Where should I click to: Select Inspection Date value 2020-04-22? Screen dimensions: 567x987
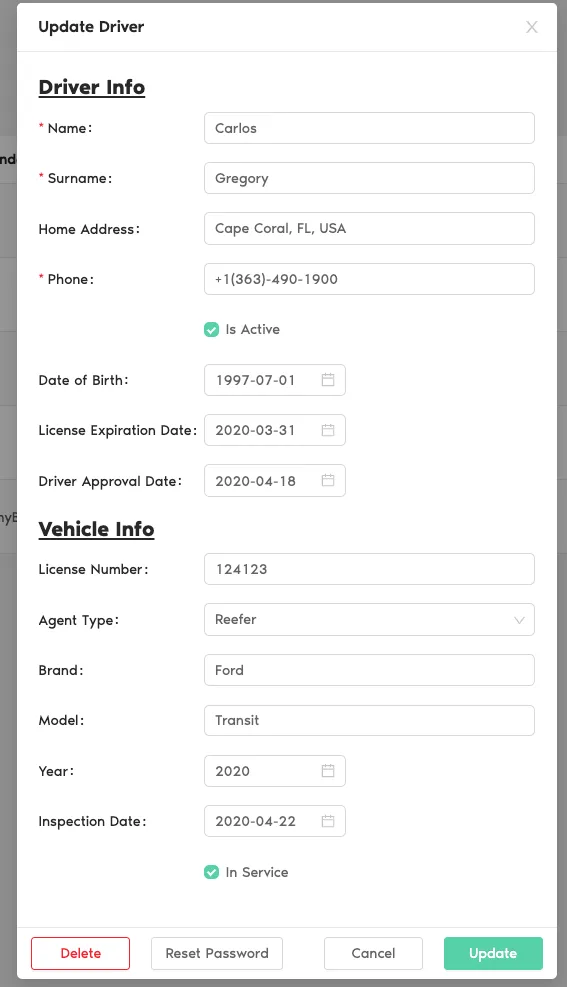click(255, 821)
